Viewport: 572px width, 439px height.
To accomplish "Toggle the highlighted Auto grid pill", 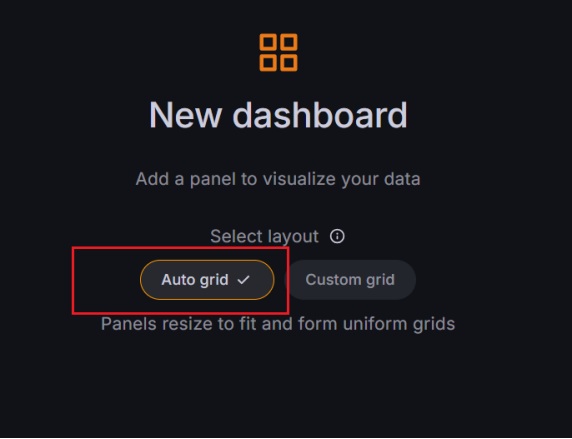I will click(207, 280).
